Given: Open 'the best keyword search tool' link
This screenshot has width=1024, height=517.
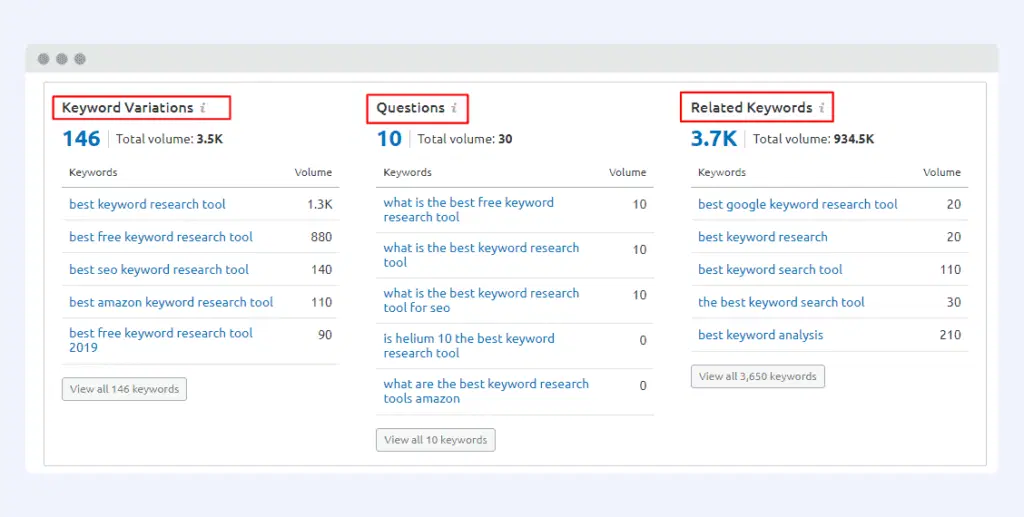Looking at the screenshot, I should (x=781, y=302).
